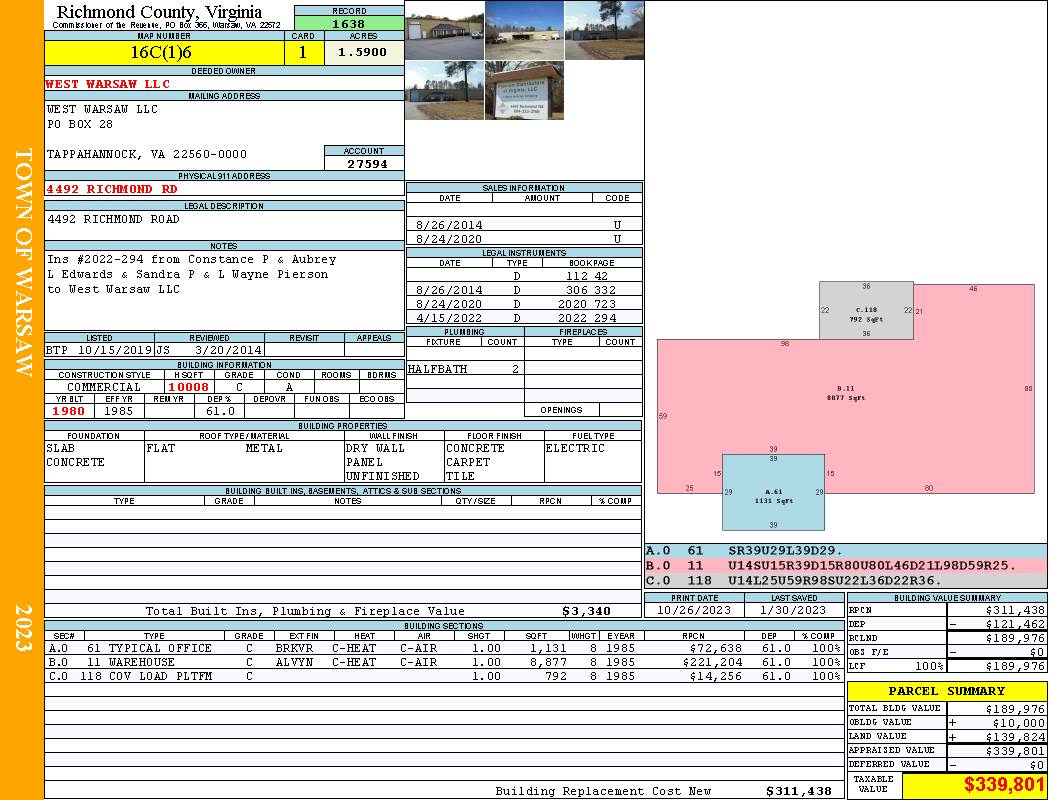Click the notes line starting Ins #2022-294
1050x800 pixels.
pos(192,259)
